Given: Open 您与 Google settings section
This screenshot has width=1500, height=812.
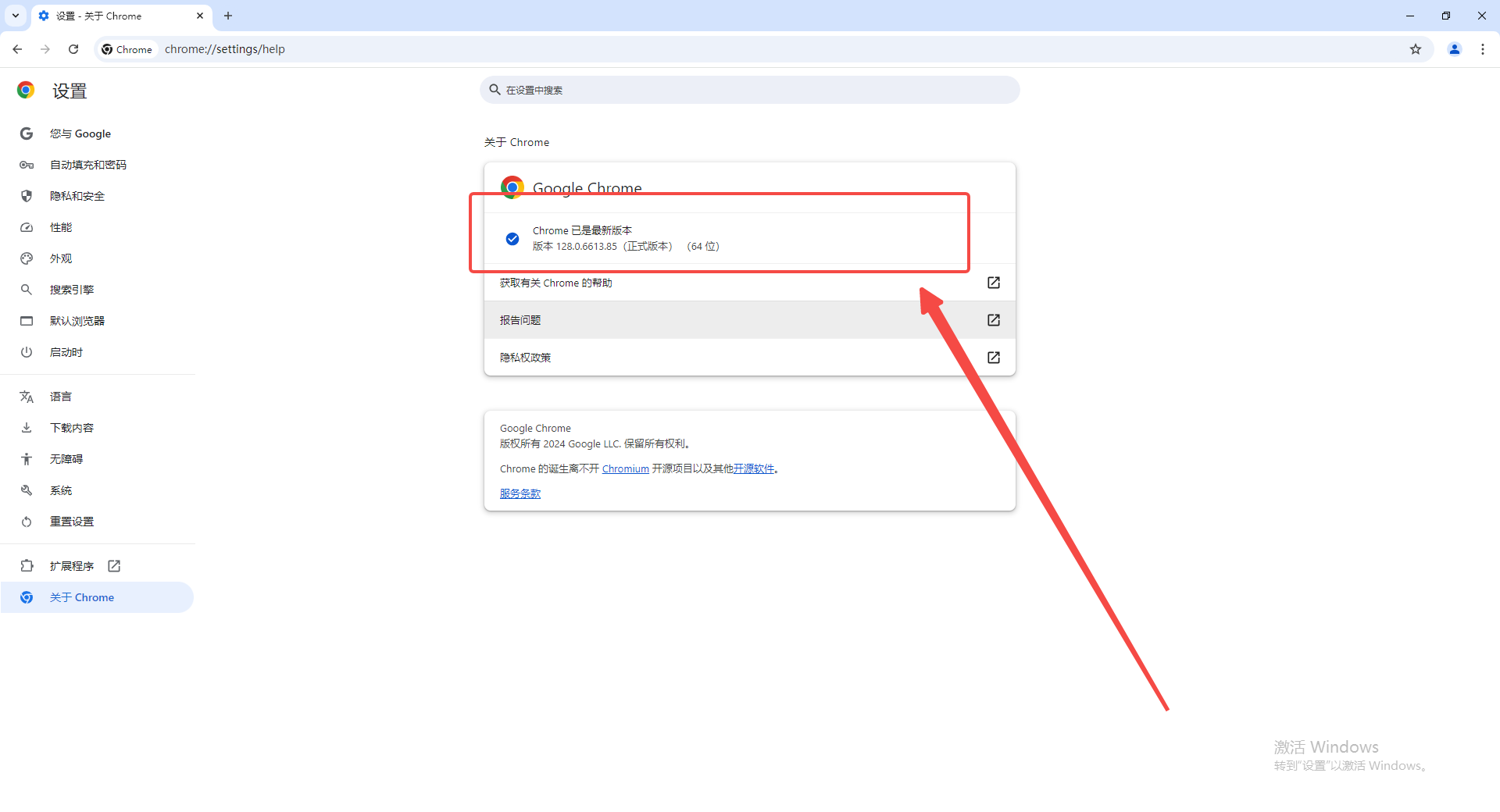Looking at the screenshot, I should [x=98, y=134].
